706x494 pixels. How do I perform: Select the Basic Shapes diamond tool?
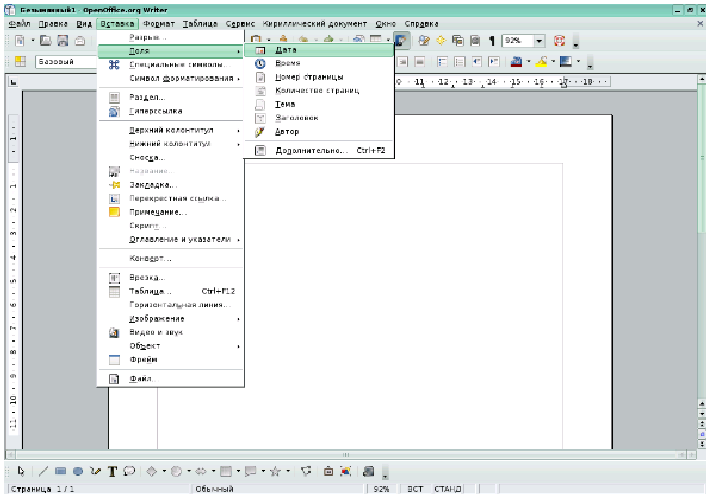click(x=152, y=471)
